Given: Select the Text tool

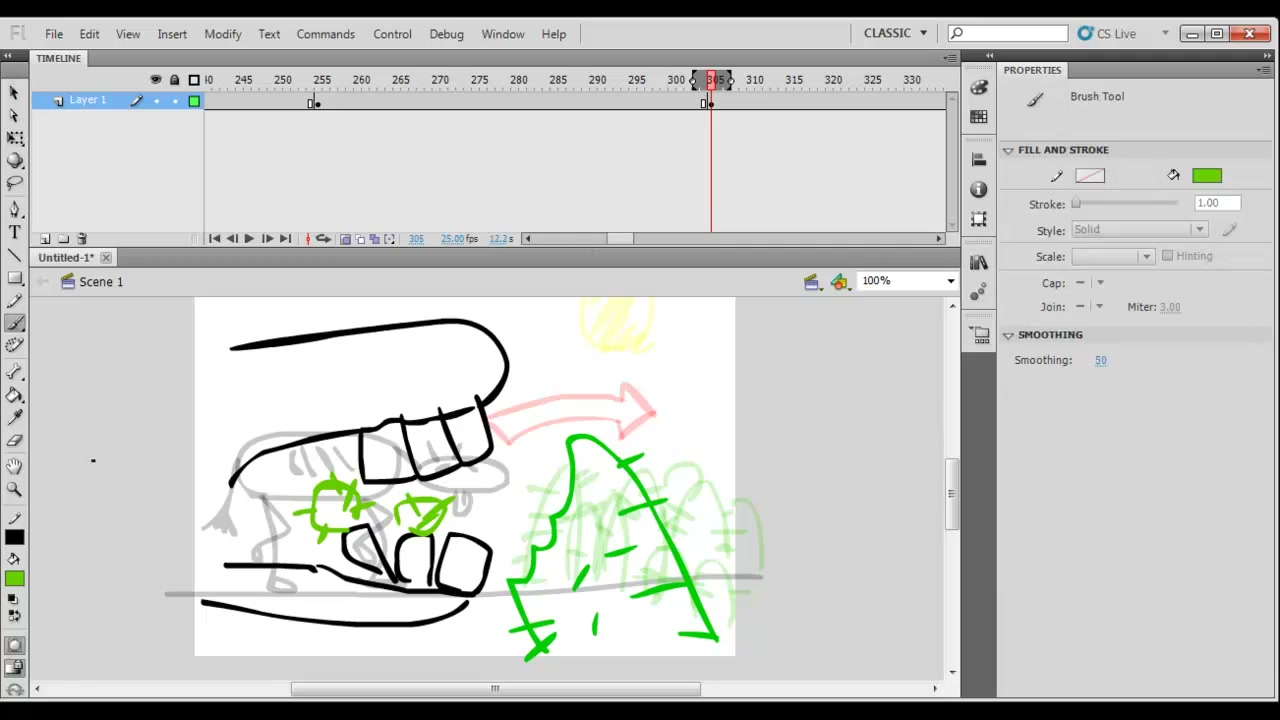Looking at the screenshot, I should [14, 232].
